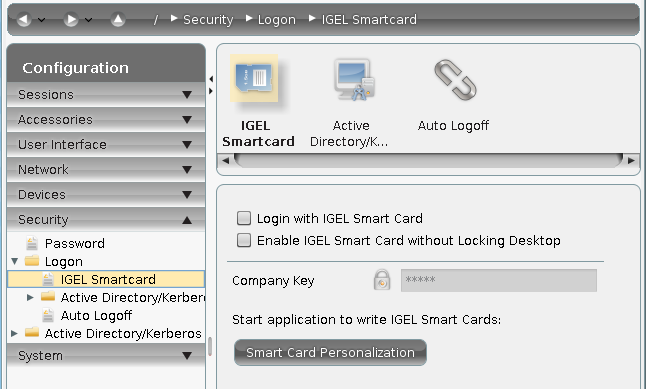Click Auto Logoff page icon in tree
The width and height of the screenshot is (647, 389).
(48, 316)
